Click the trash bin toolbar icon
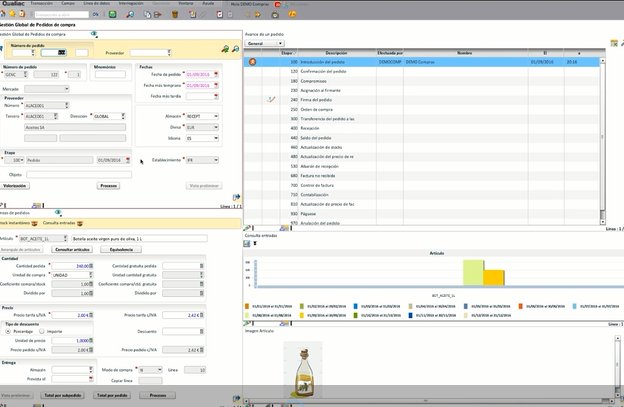 click(175, 15)
